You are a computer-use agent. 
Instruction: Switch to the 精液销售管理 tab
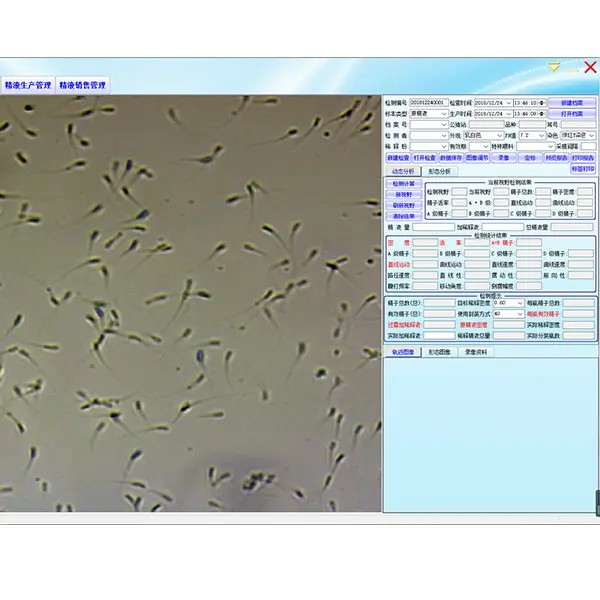tap(82, 86)
